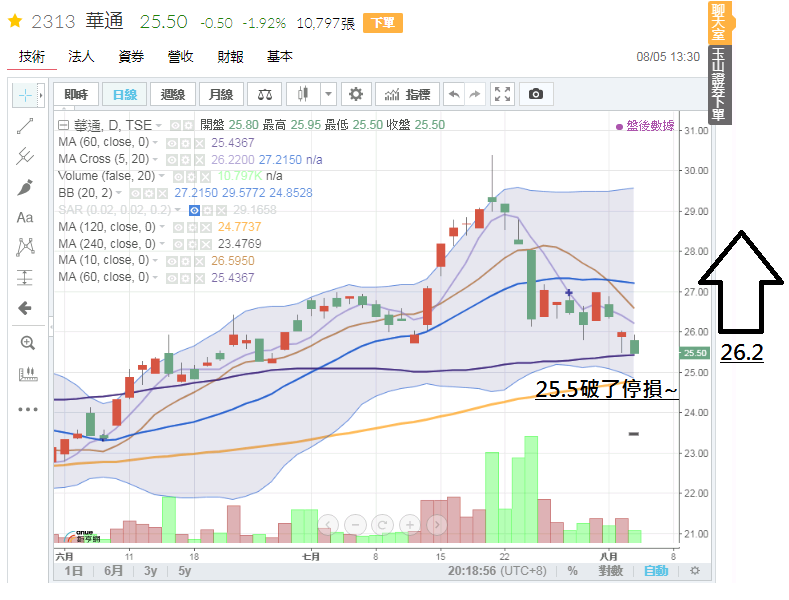Screen dimensions: 789x600
Task: Take a chart snapshot with the camera icon
Action: [x=536, y=94]
